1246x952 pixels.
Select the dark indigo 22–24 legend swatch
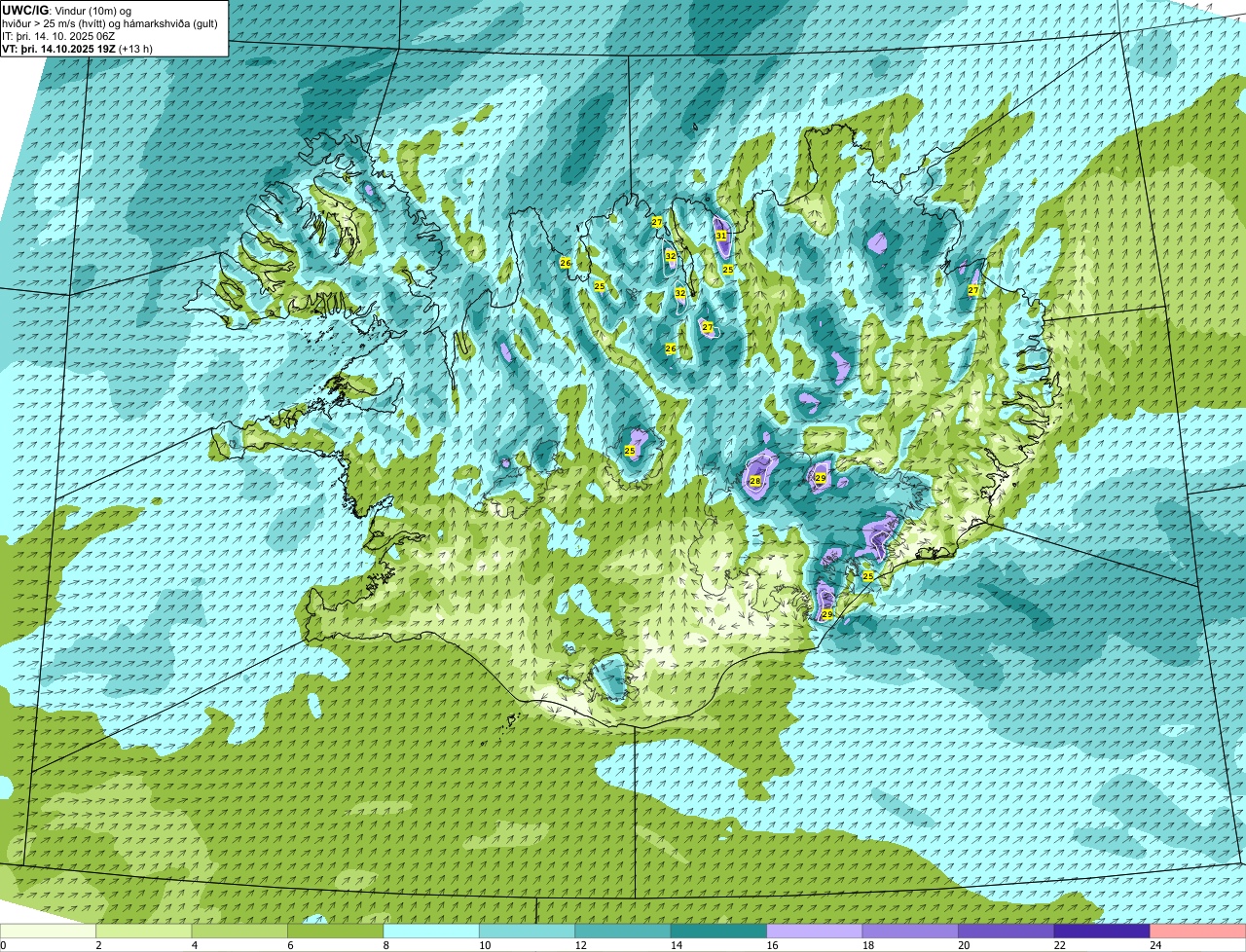pyautogui.click(x=1102, y=931)
